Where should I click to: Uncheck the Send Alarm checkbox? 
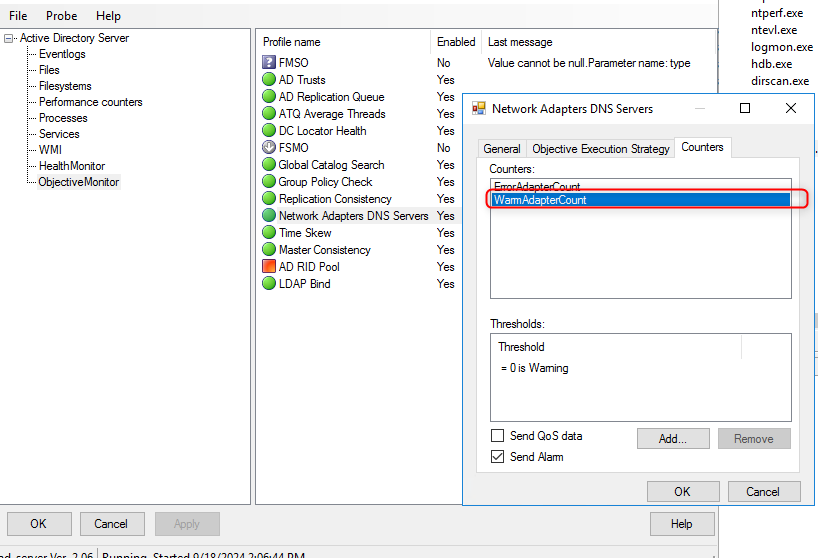[x=497, y=457]
